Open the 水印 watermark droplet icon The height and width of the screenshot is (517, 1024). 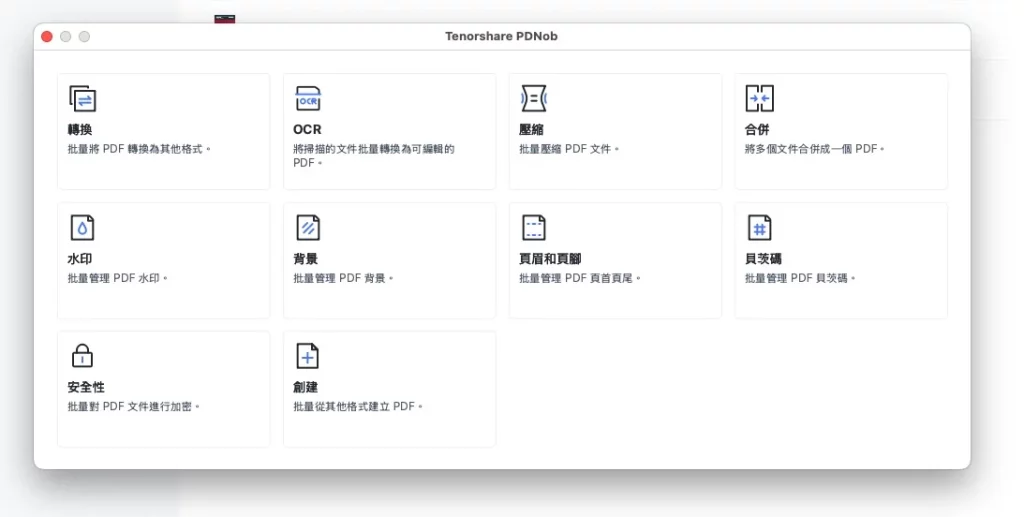click(x=82, y=228)
